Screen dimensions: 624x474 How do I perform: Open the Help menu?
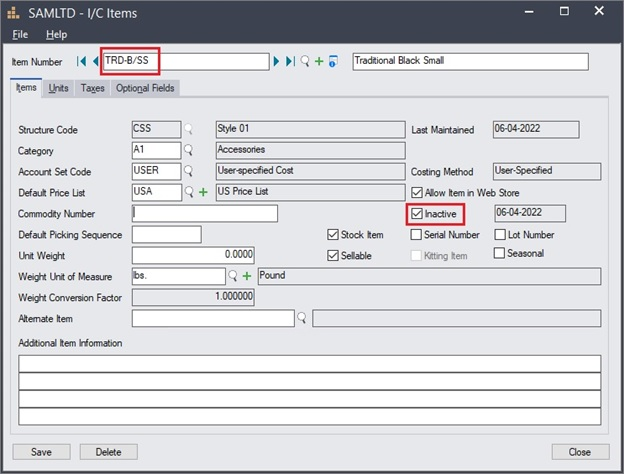coord(57,35)
